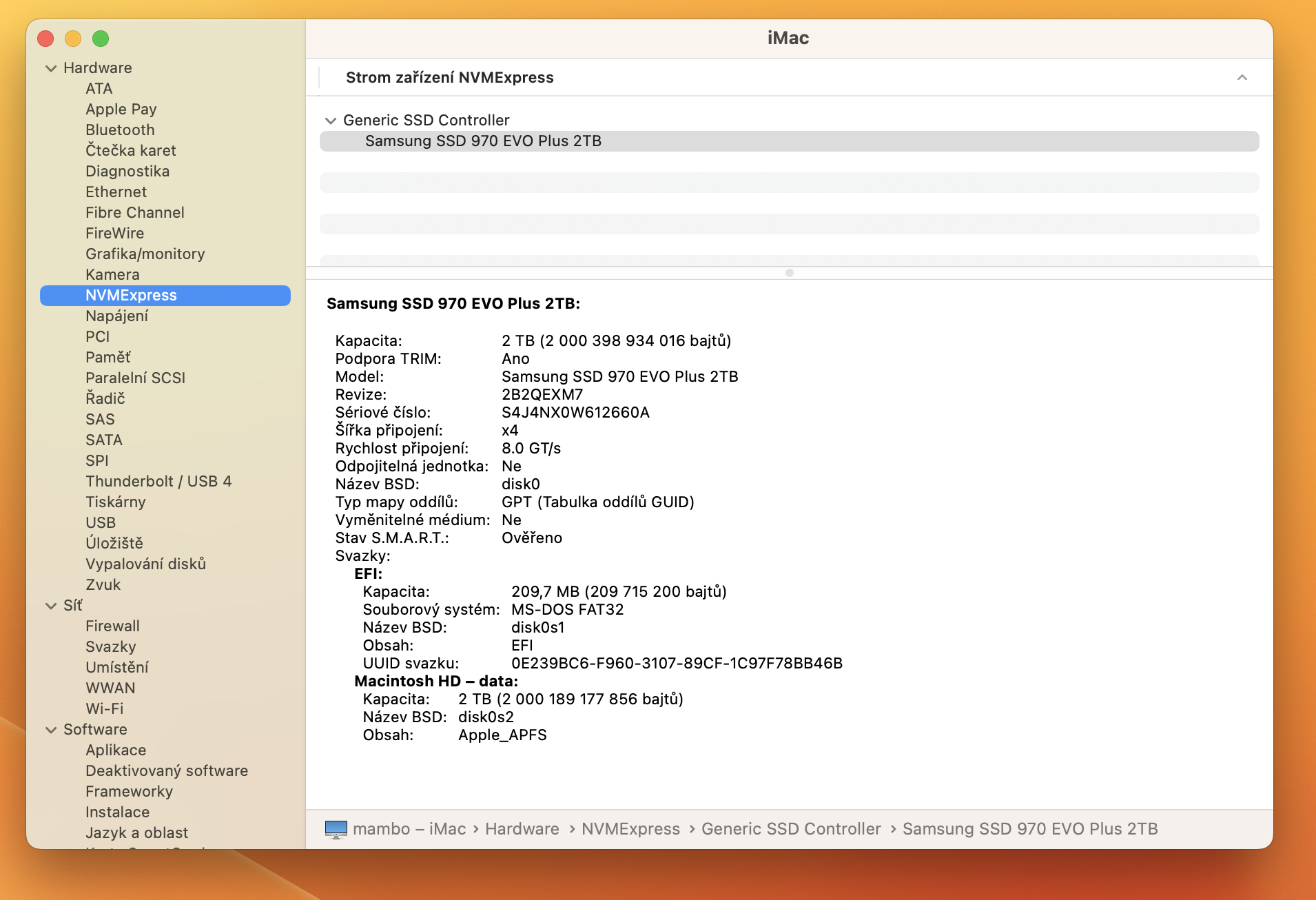Select Firewall under Síť
This screenshot has height=900, width=1316.
click(112, 626)
